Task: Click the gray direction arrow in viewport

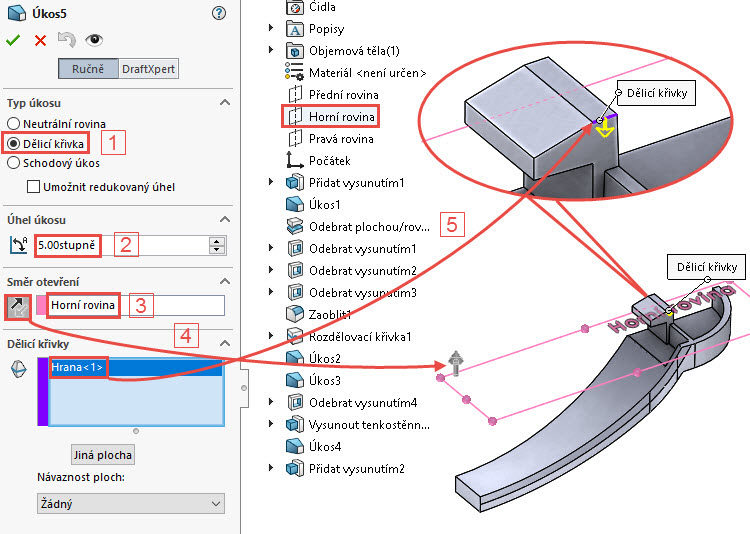Action: coord(456,363)
